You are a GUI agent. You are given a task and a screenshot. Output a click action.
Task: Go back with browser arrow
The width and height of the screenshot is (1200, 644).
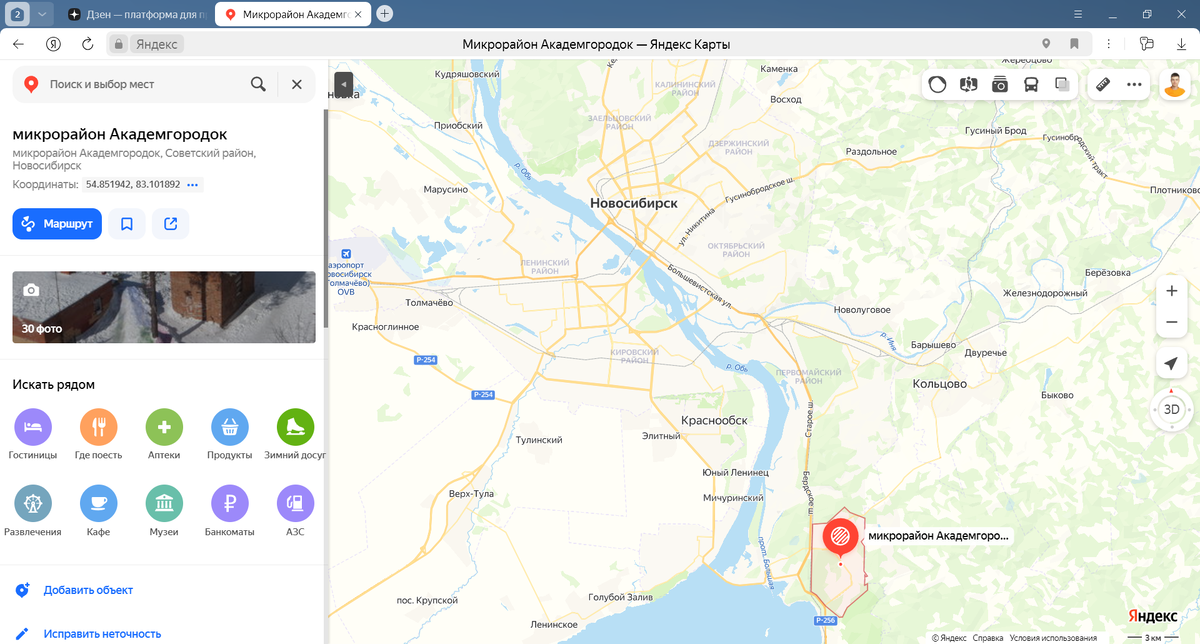click(18, 44)
